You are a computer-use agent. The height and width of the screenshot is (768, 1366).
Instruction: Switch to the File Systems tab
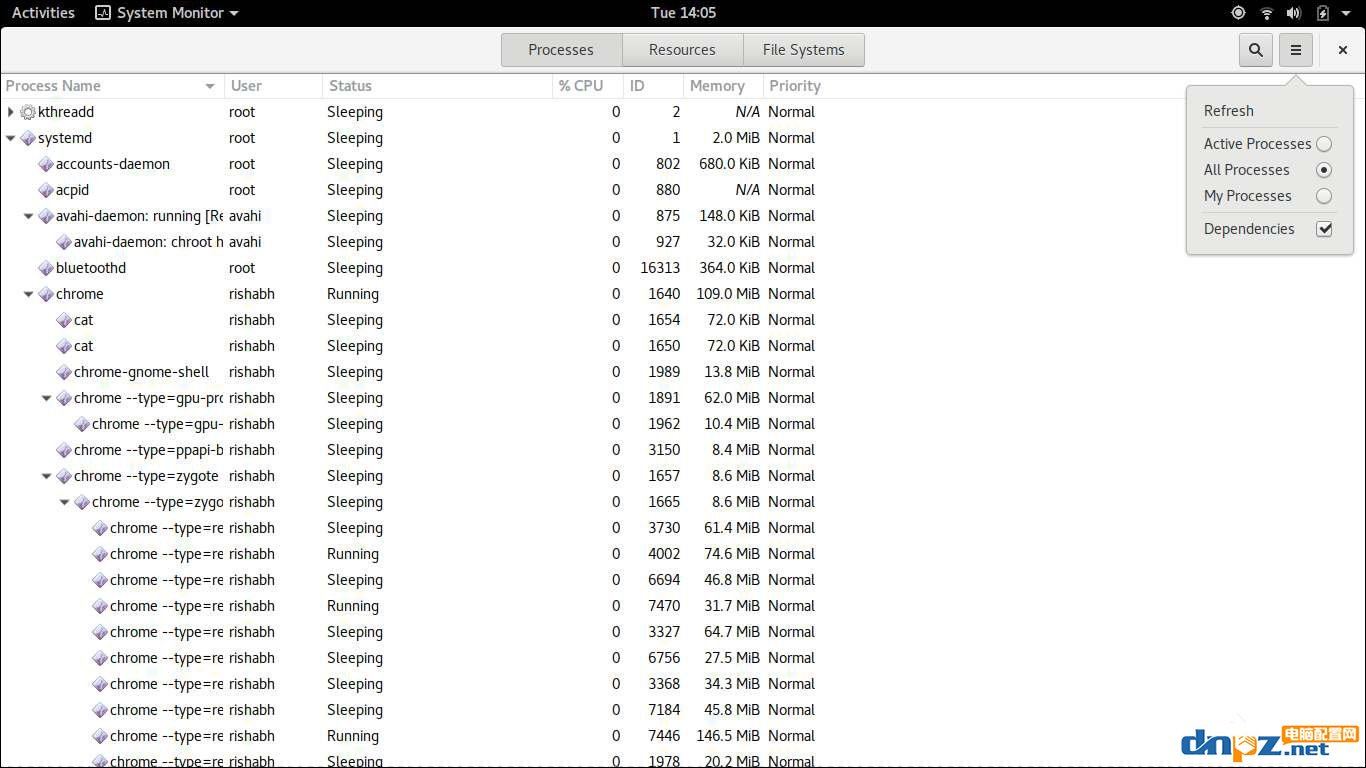tap(804, 50)
